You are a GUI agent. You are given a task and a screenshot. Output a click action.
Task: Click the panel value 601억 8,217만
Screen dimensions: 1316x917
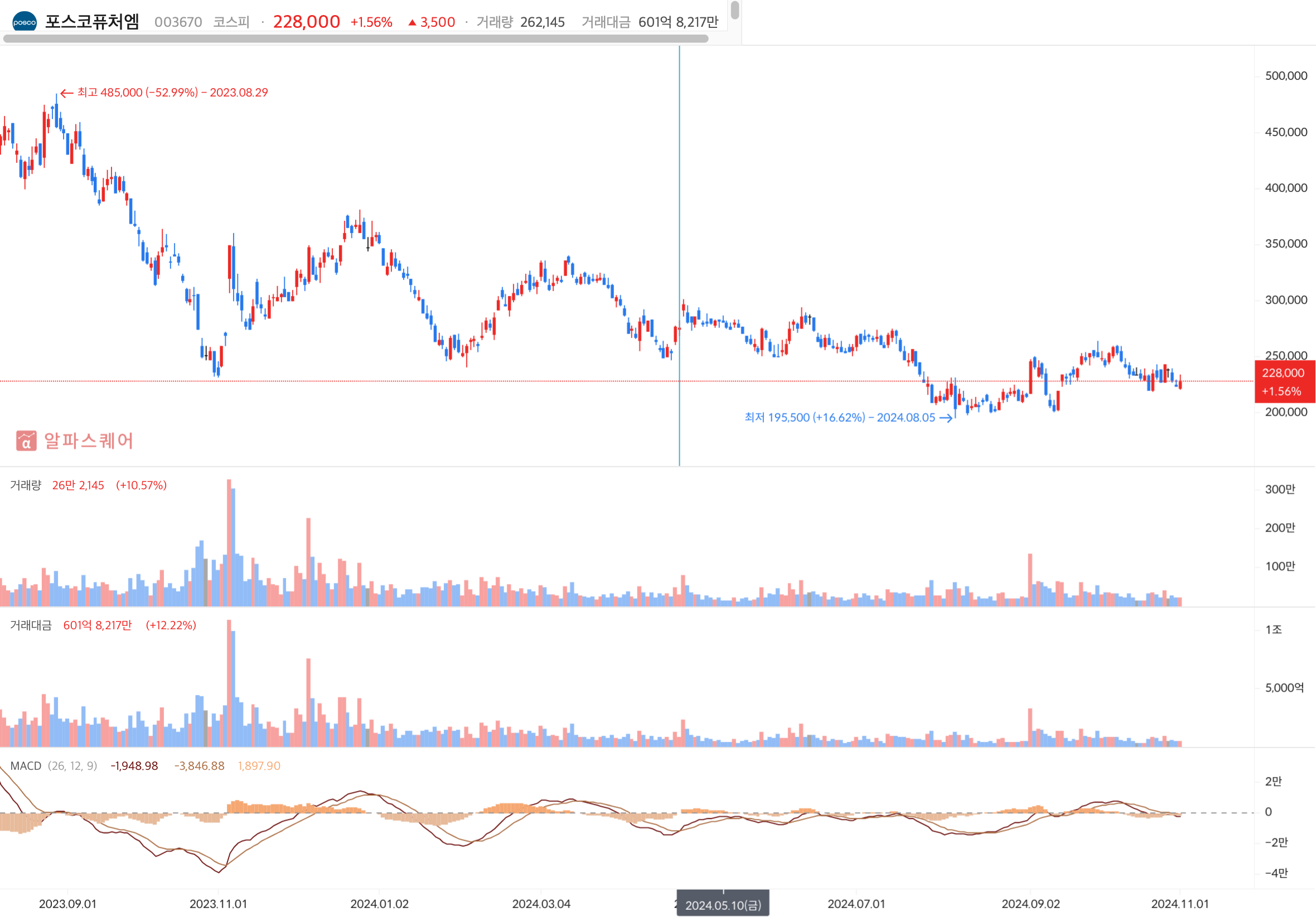pyautogui.click(x=98, y=625)
